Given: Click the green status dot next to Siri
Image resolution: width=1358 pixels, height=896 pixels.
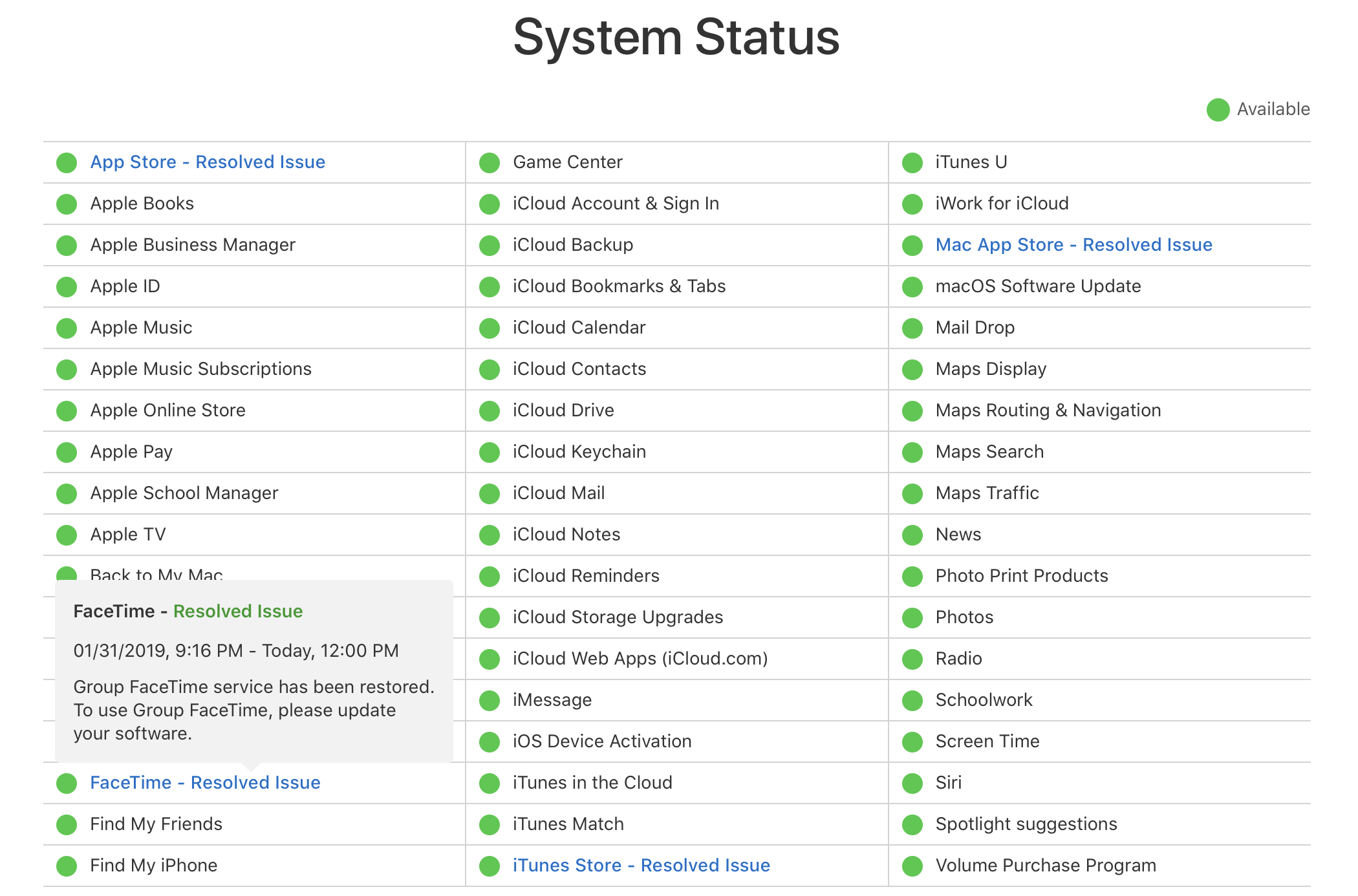Looking at the screenshot, I should (912, 784).
